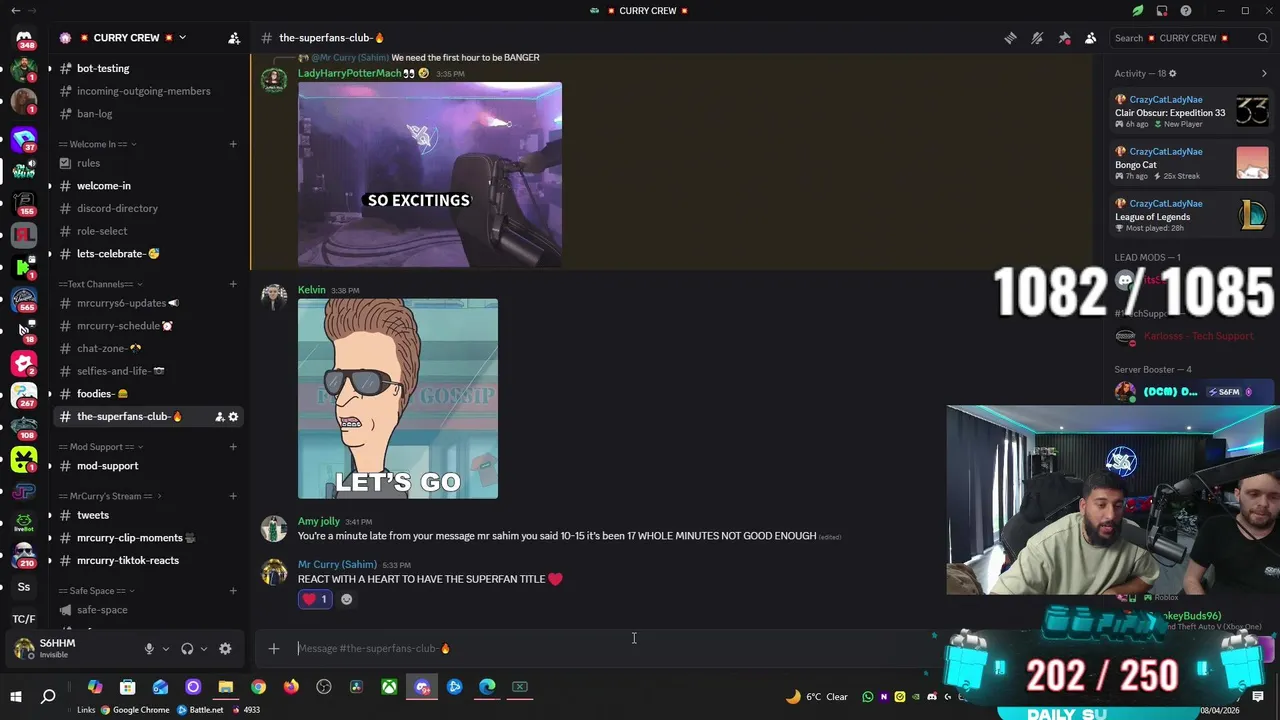1280x720 pixels.
Task: Expand the MrCurry's Stream category
Action: pyautogui.click(x=110, y=496)
